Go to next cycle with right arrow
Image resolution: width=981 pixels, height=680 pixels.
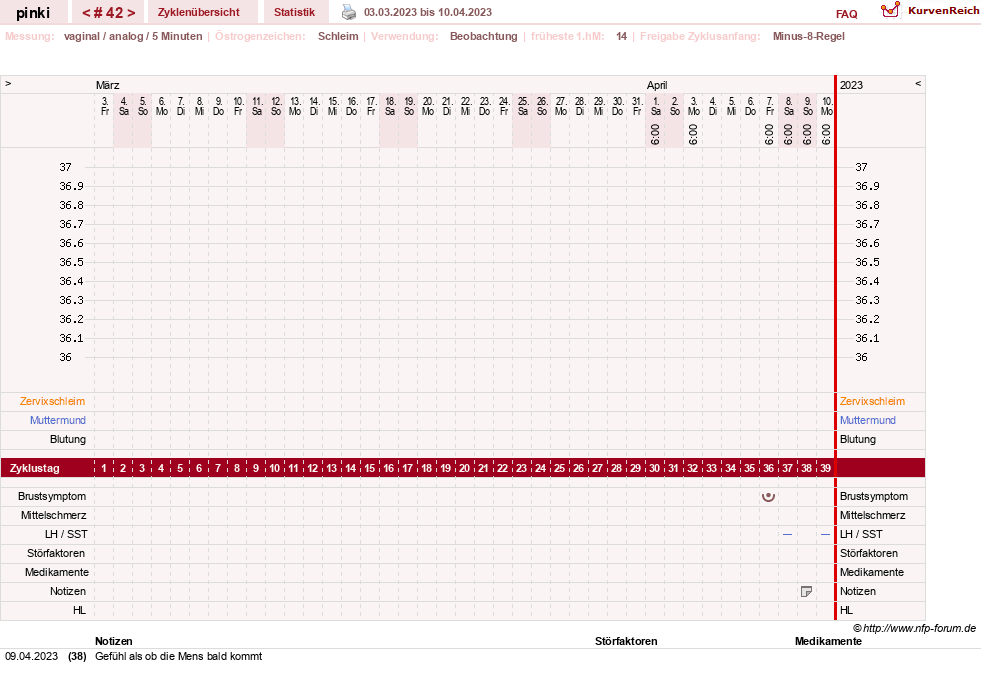pyautogui.click(x=131, y=13)
